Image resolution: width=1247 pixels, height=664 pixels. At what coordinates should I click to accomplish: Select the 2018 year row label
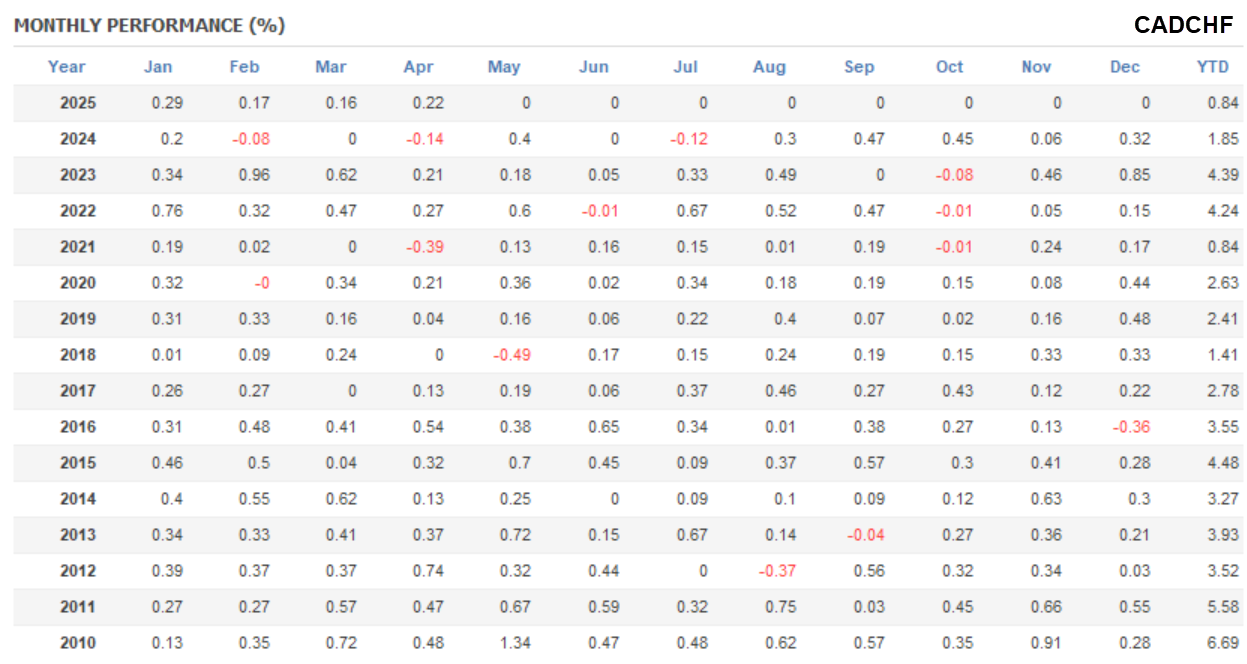78,355
